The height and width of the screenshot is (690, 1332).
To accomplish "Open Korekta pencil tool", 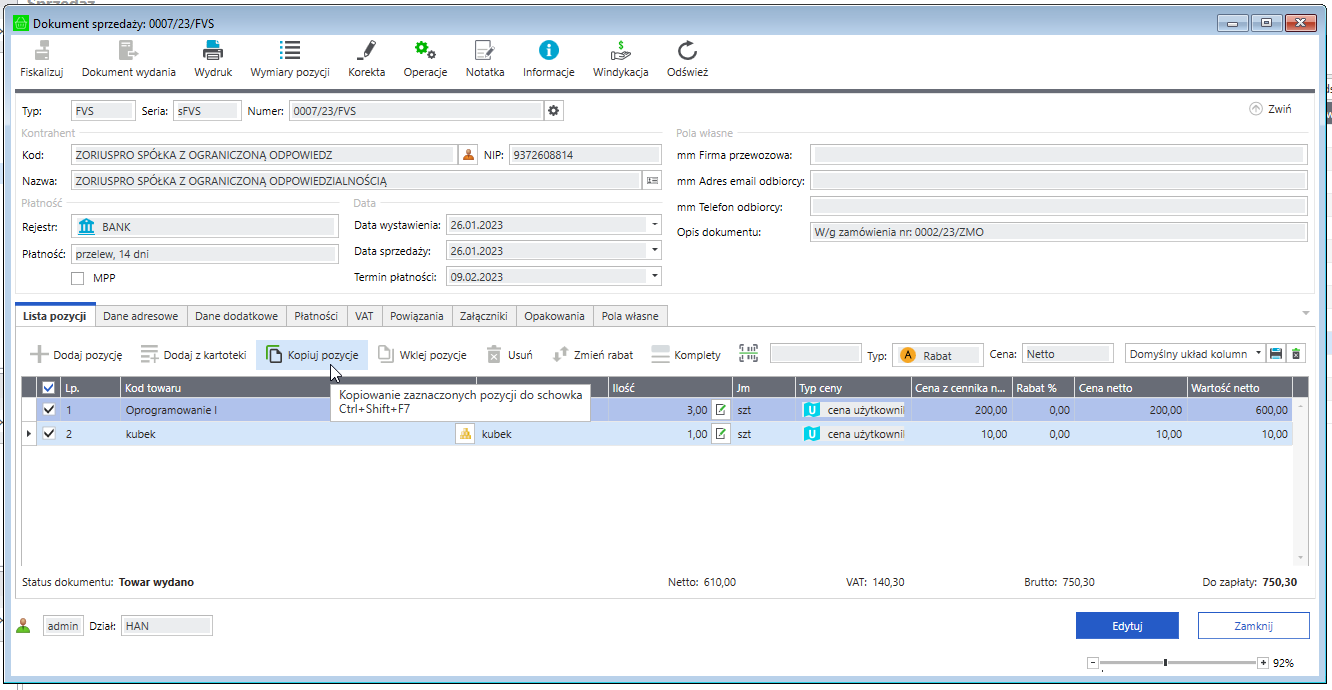I will click(x=366, y=51).
